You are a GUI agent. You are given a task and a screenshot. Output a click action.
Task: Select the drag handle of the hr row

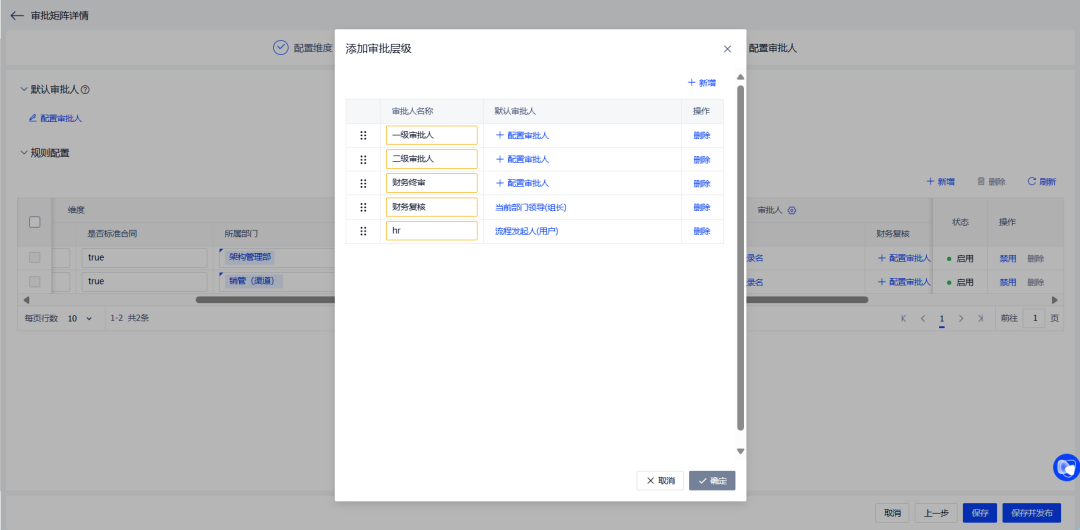point(363,231)
